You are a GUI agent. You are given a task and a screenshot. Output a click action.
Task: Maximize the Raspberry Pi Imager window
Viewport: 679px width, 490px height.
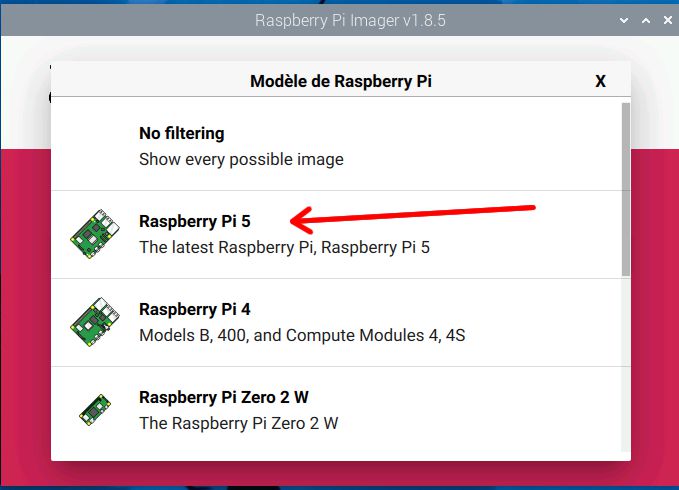coord(646,20)
